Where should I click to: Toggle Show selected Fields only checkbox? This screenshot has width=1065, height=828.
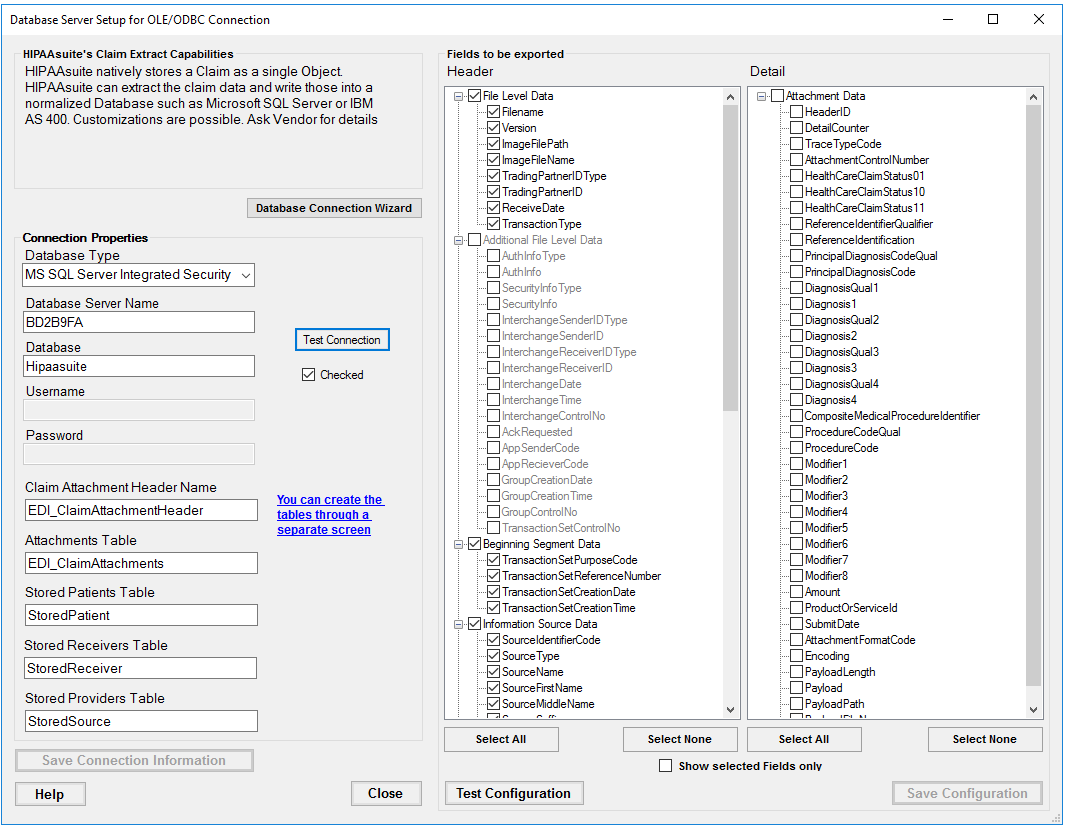(666, 766)
